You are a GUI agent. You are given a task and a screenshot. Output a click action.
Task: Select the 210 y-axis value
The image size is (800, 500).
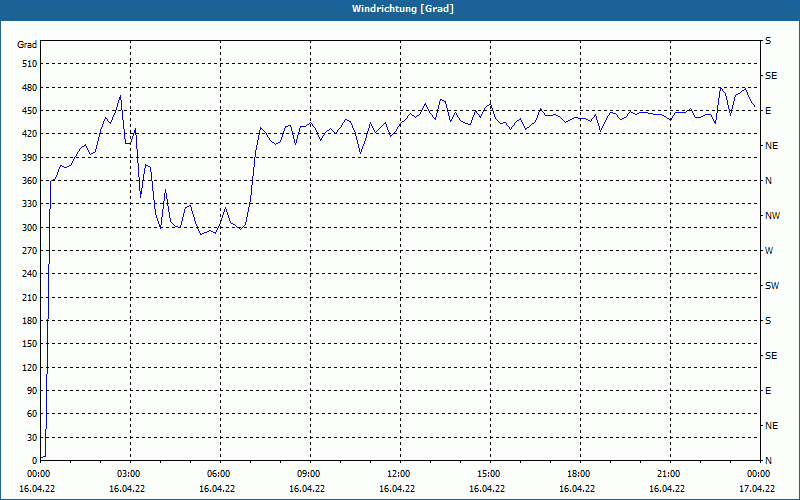point(30,297)
